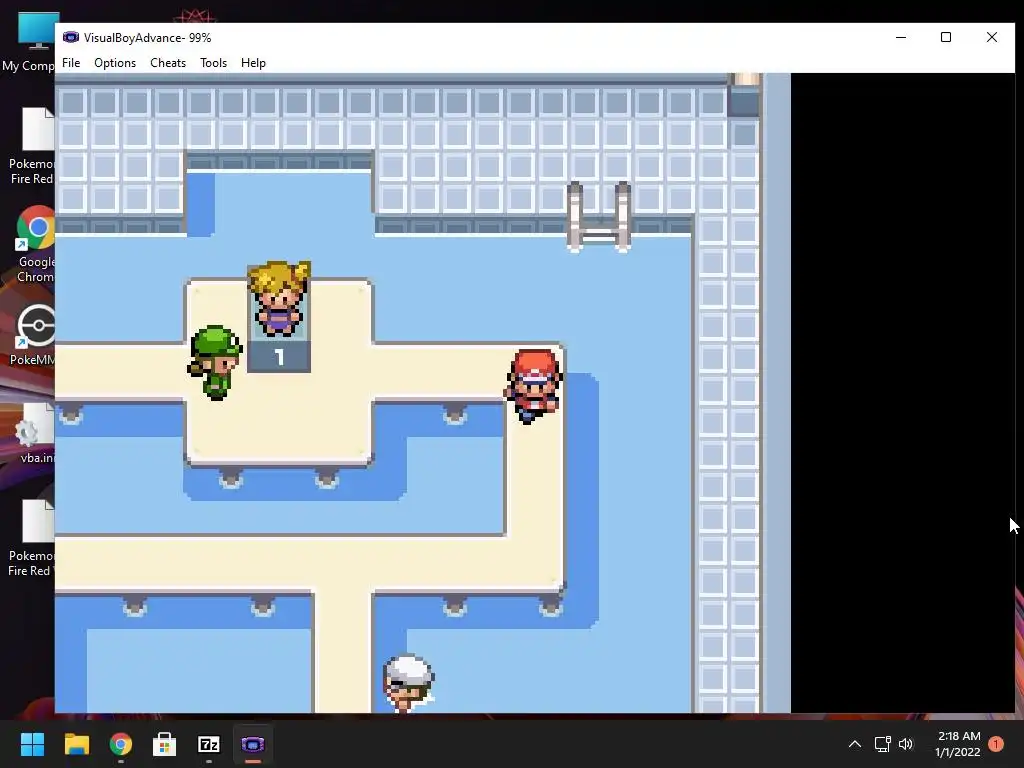Open the Windows Start menu

point(32,744)
